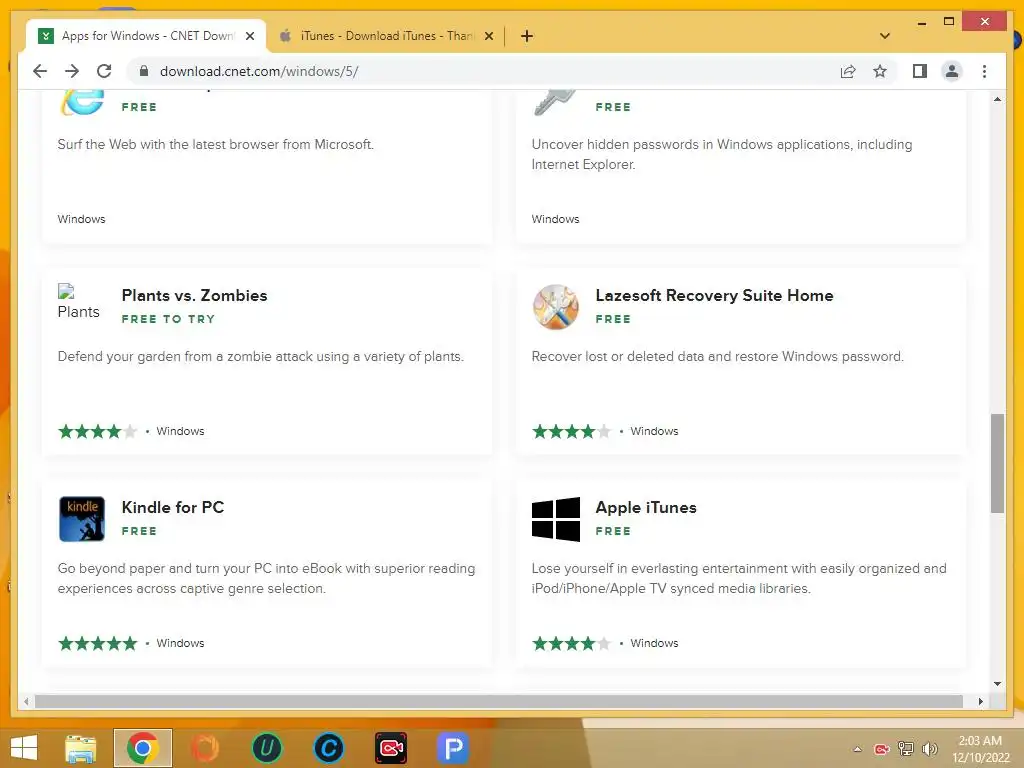Close the iTunes Download tab
1024x768 pixels.
488,36
